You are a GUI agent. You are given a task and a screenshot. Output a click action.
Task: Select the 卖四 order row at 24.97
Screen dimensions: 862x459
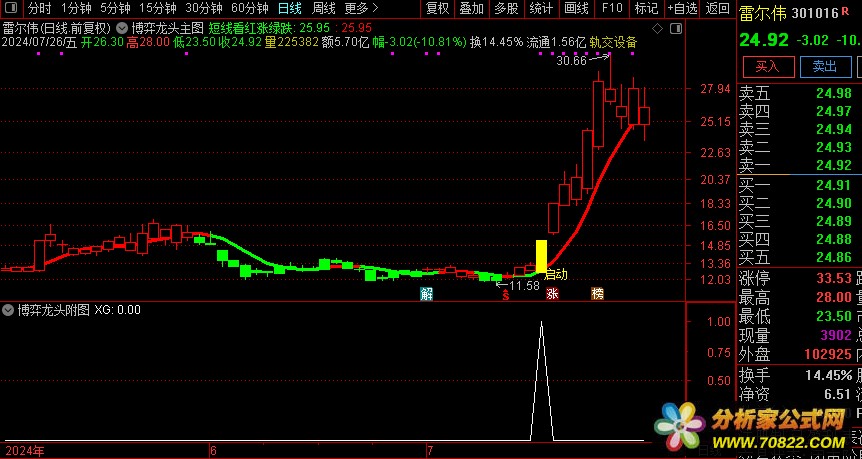point(799,112)
